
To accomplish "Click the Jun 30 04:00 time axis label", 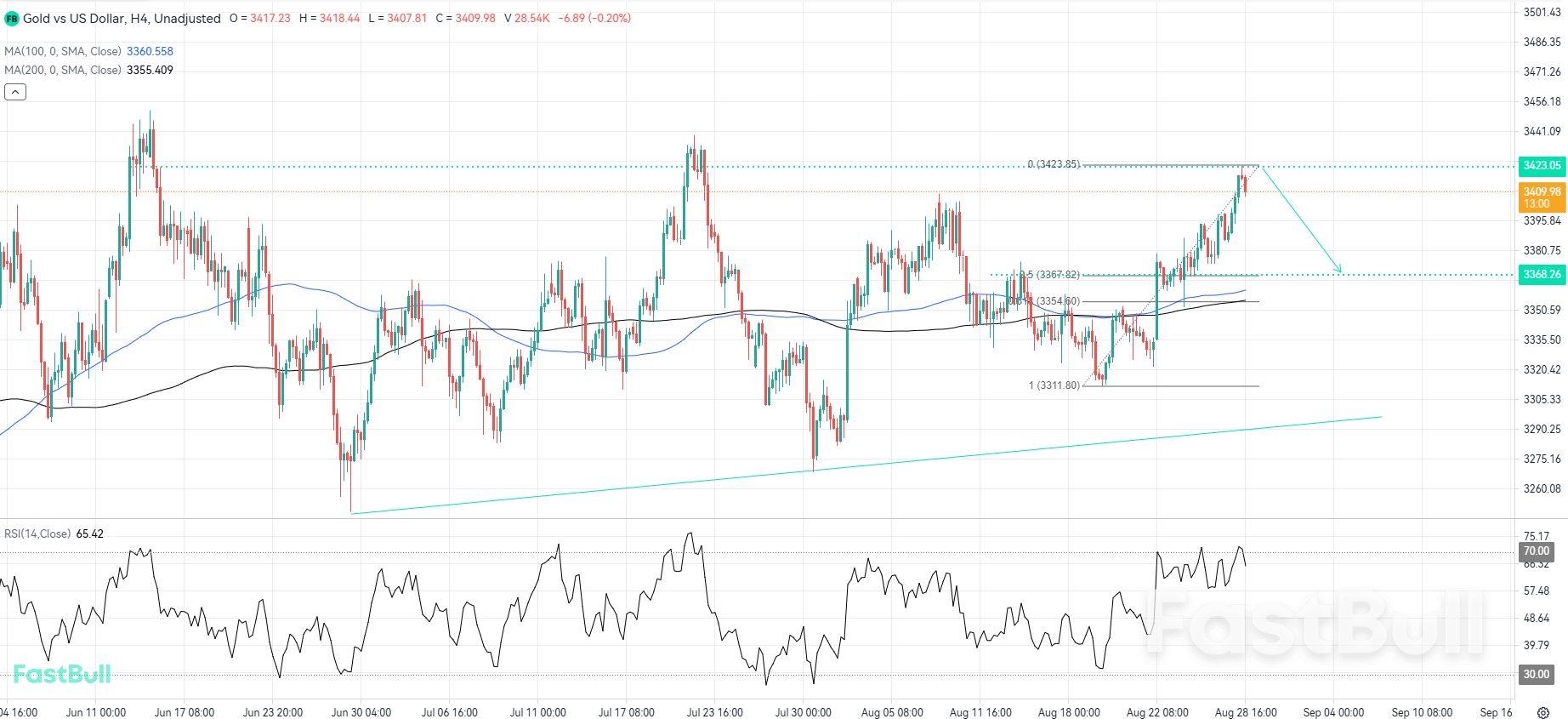I will click(x=361, y=713).
